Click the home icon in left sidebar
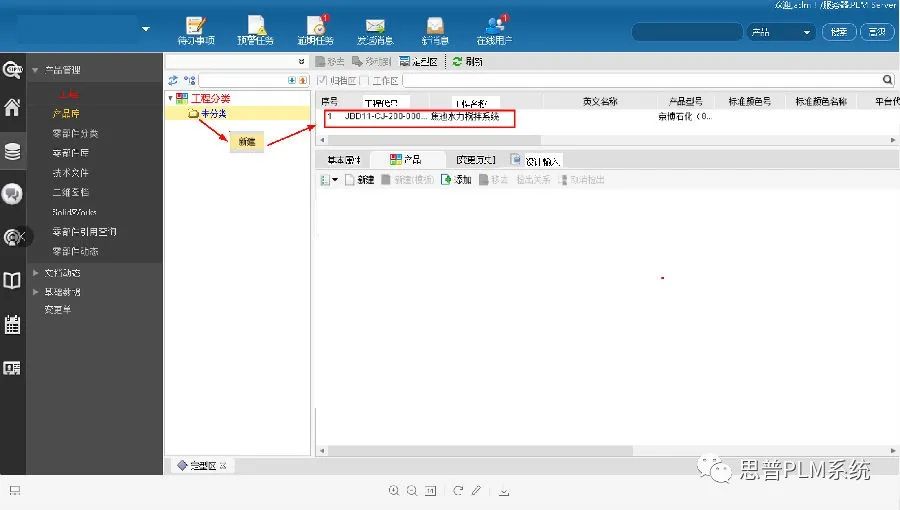Image resolution: width=900 pixels, height=510 pixels. (x=12, y=108)
